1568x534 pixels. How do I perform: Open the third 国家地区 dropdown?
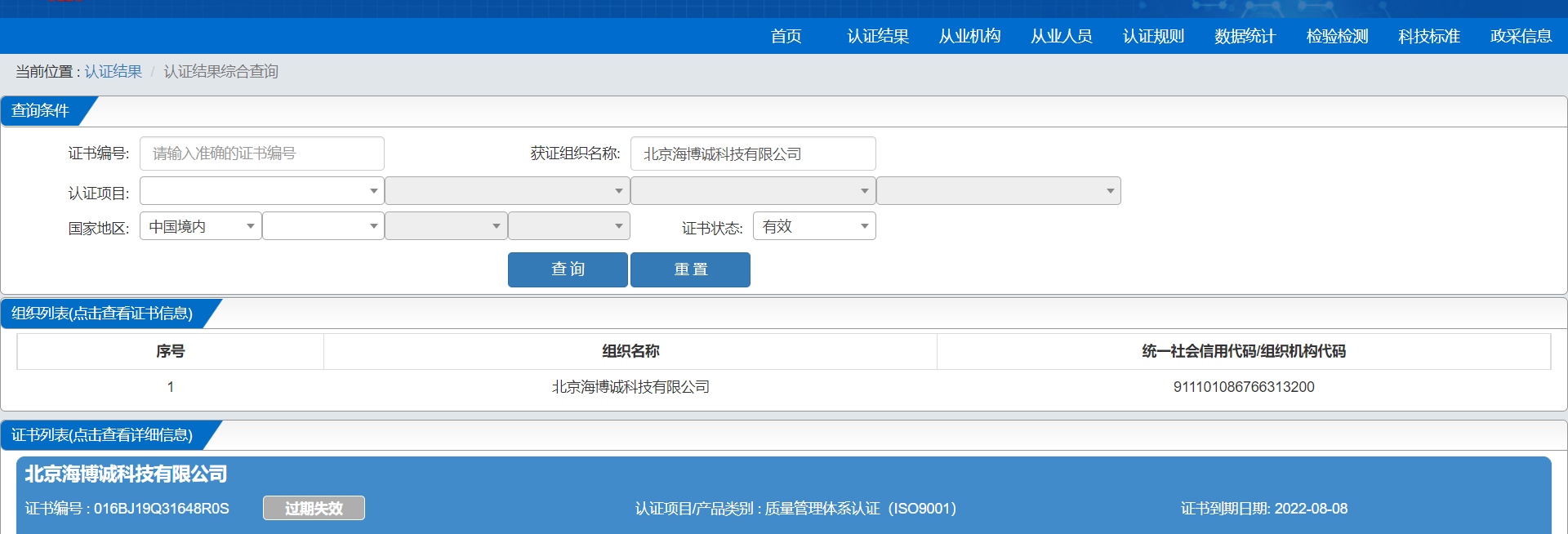[x=446, y=226]
